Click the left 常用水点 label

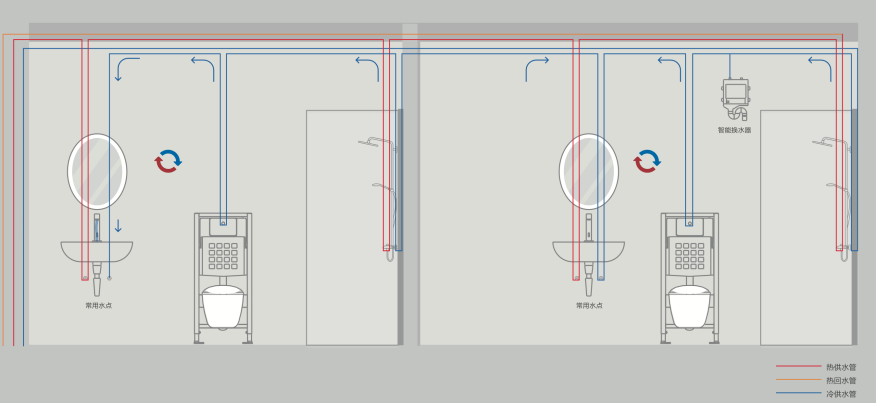(98, 305)
